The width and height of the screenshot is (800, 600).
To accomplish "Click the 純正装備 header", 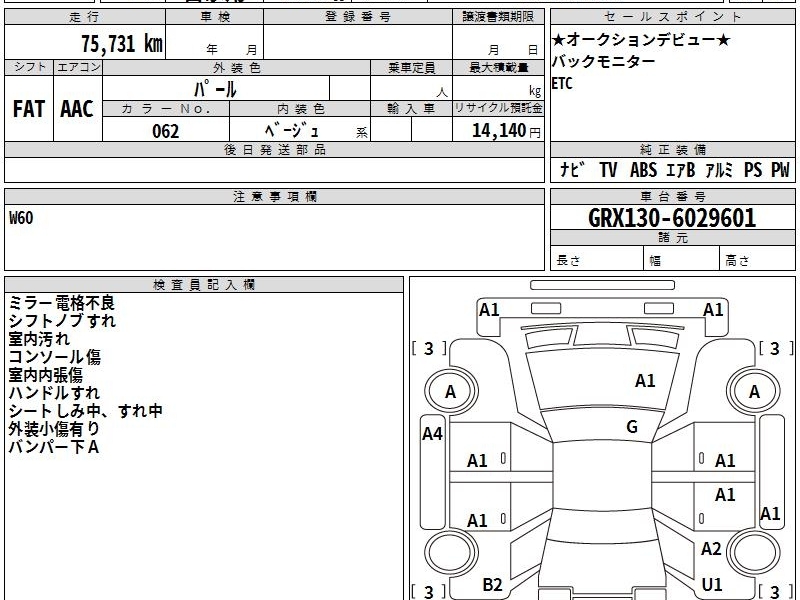I will coord(672,149).
